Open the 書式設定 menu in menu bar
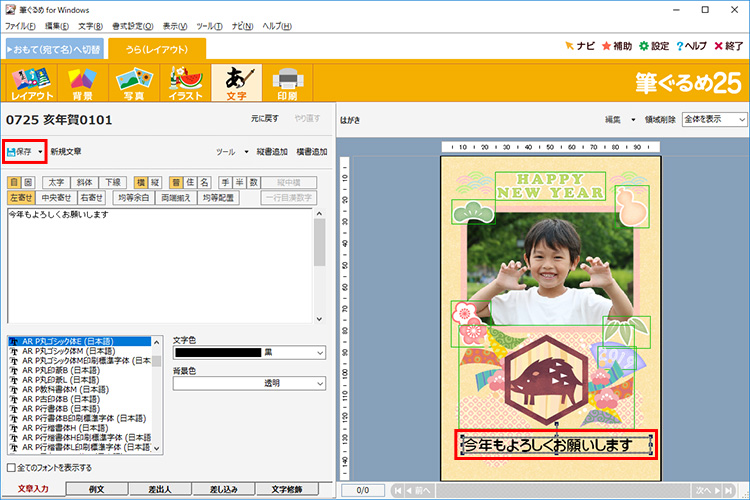 tap(131, 25)
